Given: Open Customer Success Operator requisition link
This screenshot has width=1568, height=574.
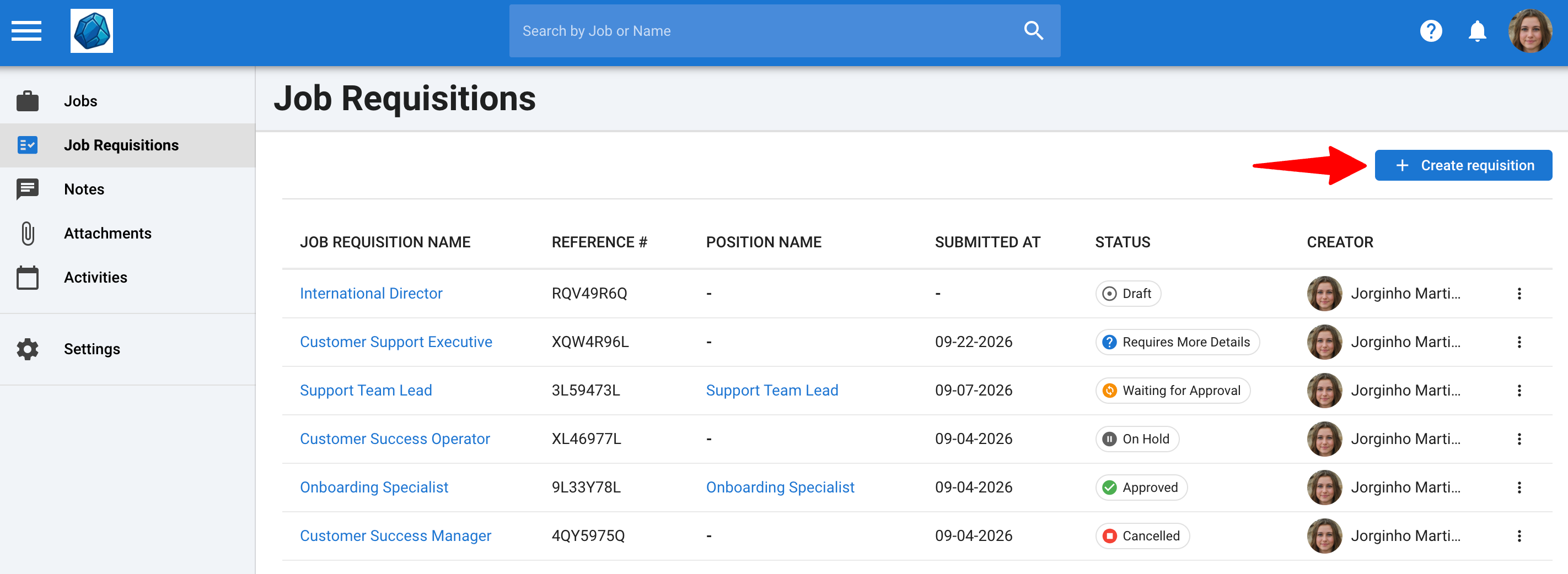Looking at the screenshot, I should click(x=394, y=439).
